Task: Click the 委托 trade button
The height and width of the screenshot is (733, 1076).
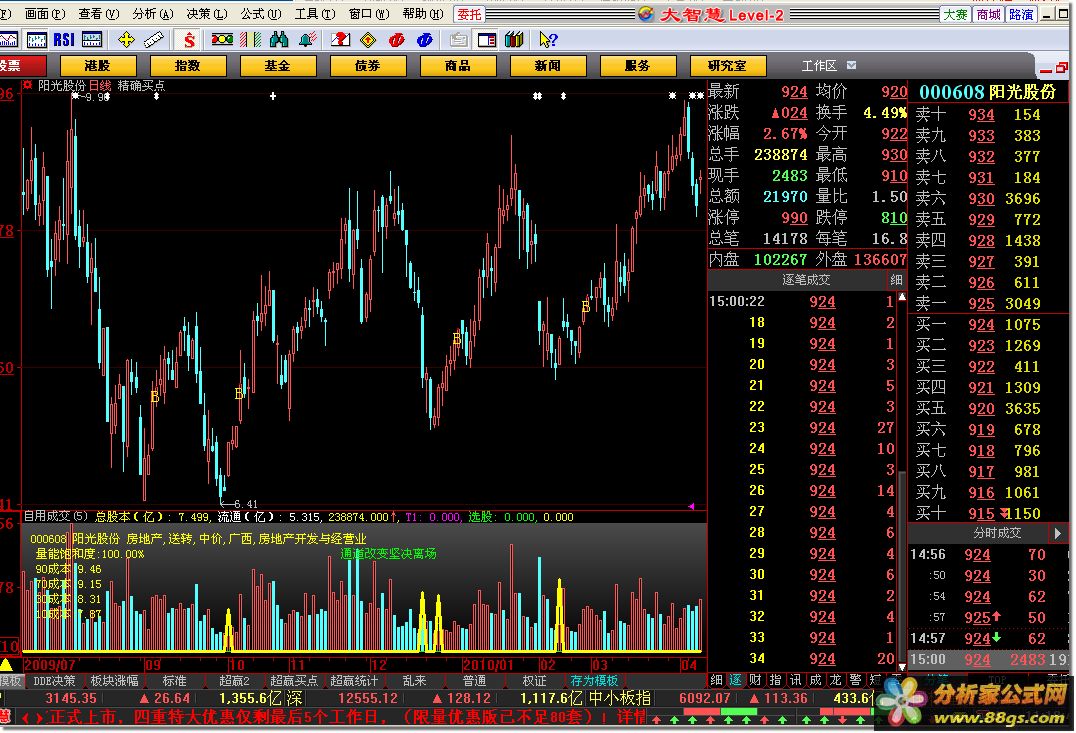Action: (x=468, y=14)
